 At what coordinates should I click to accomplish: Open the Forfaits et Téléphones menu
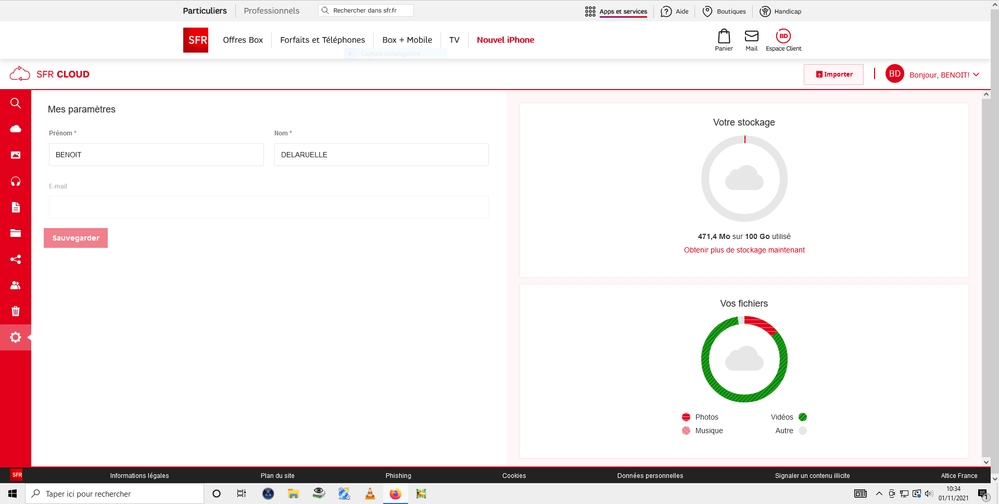(322, 40)
